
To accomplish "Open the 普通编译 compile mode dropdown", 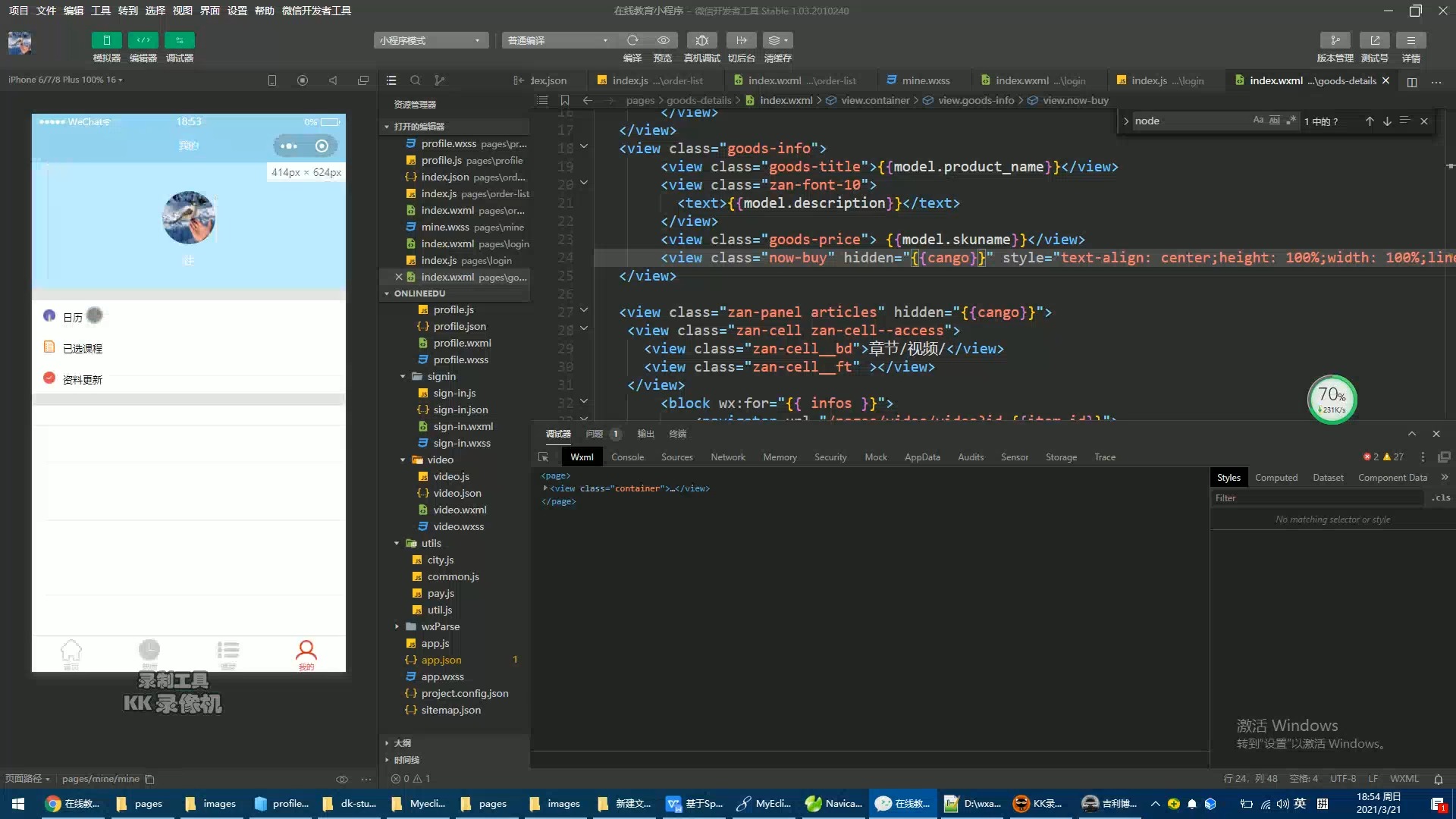I will point(557,40).
